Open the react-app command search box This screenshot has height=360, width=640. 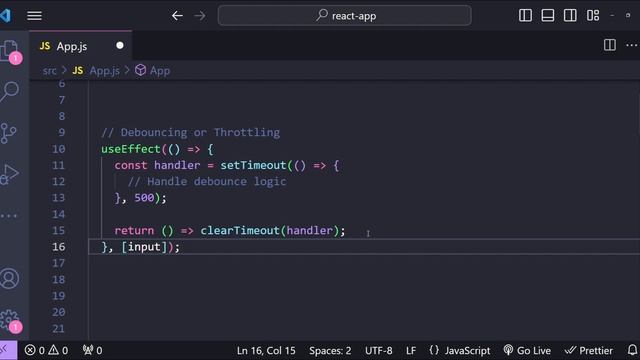pyautogui.click(x=344, y=16)
